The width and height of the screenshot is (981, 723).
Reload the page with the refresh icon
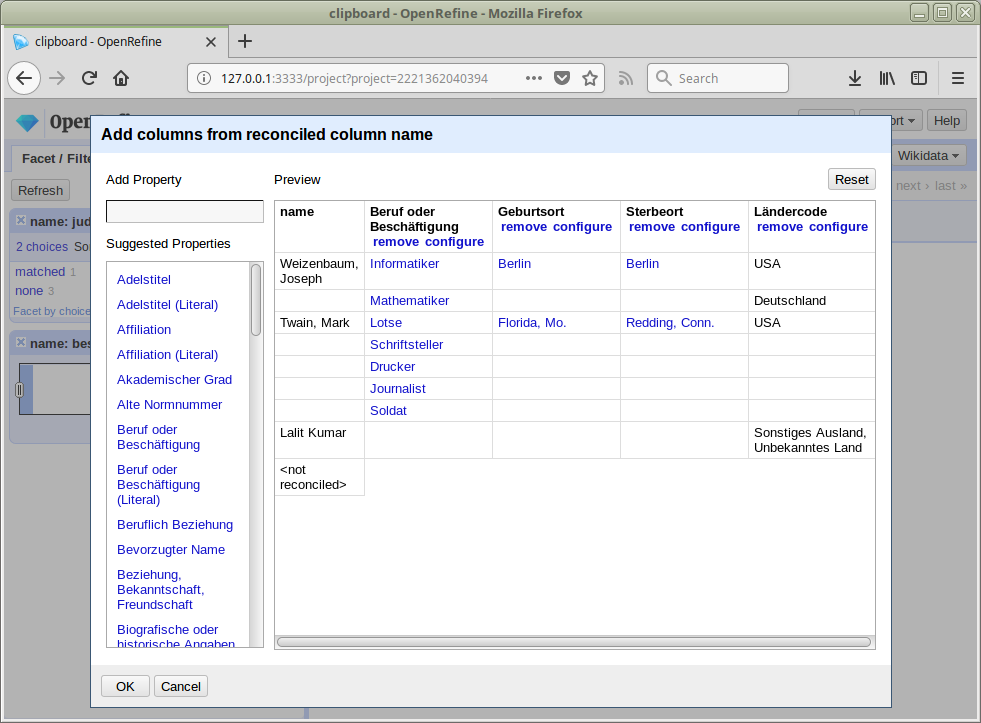tap(89, 78)
